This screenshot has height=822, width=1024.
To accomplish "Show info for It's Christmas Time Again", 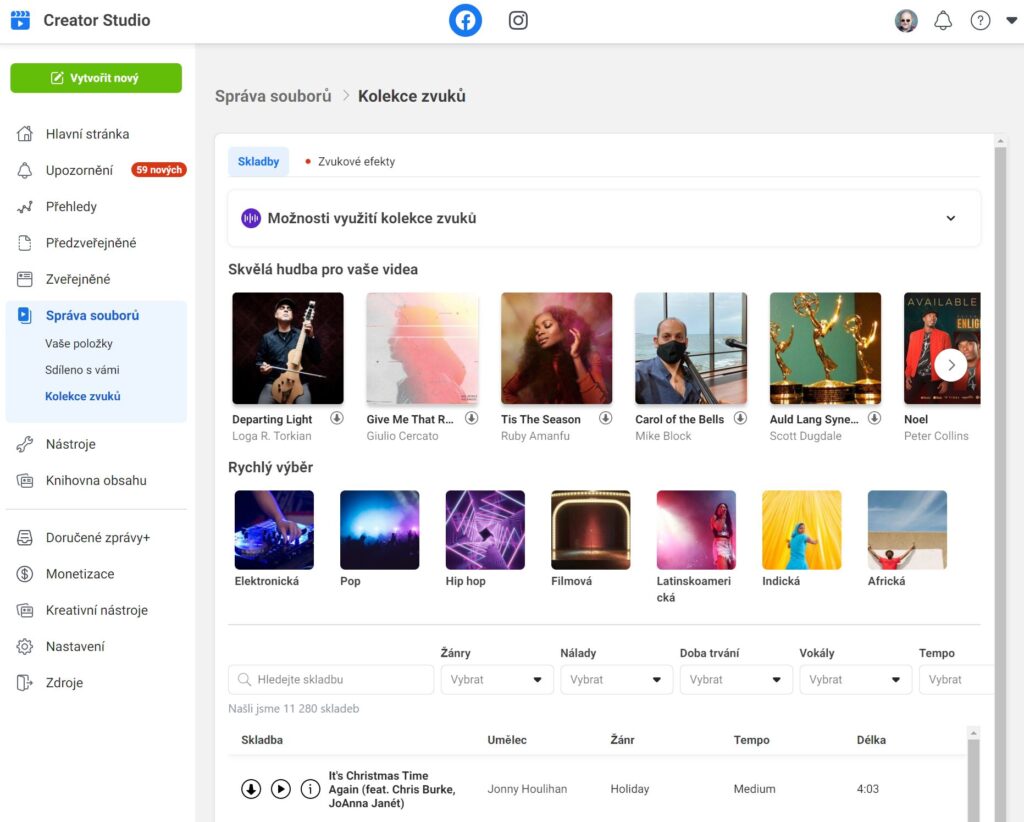I will [x=310, y=789].
